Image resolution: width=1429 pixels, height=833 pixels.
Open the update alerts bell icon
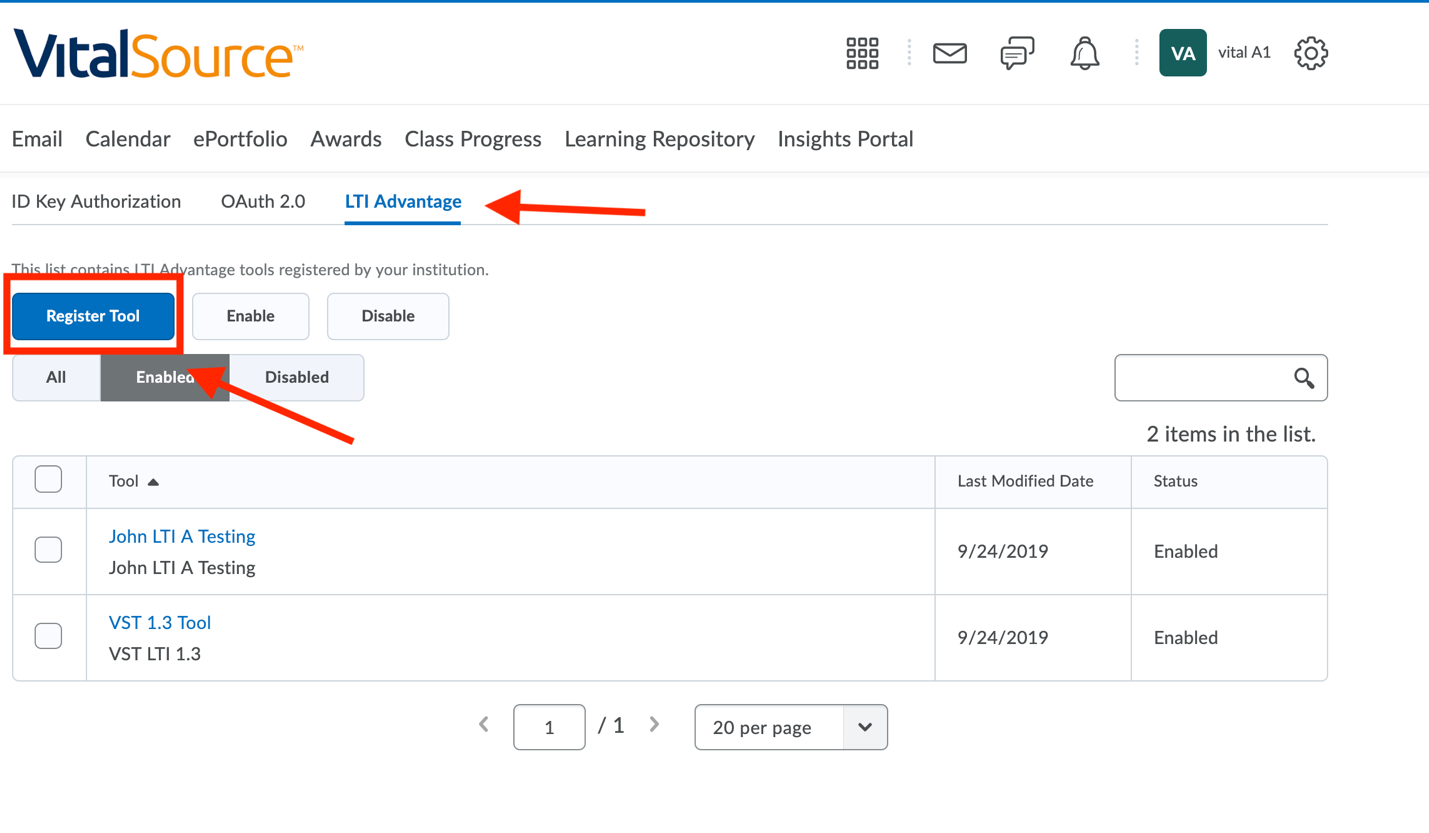pyautogui.click(x=1085, y=53)
